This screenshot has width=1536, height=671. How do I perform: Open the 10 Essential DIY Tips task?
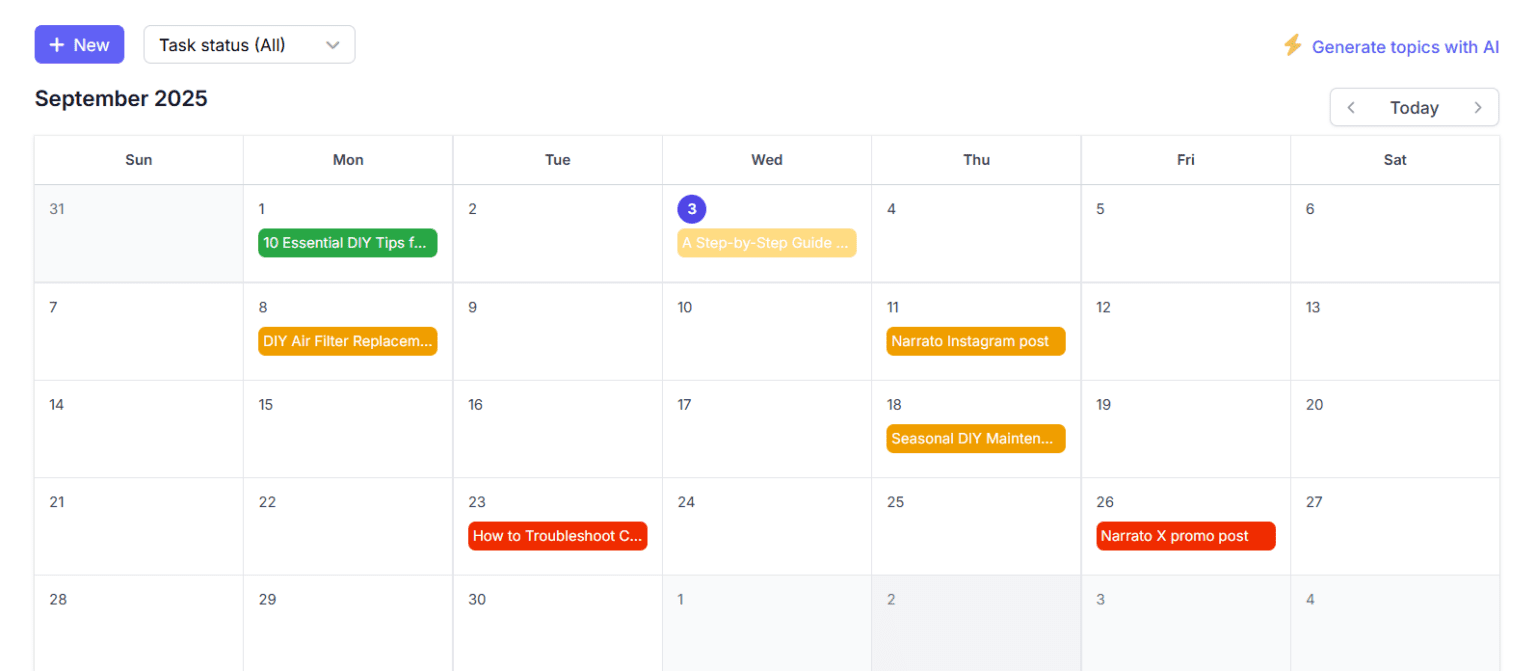(x=347, y=242)
